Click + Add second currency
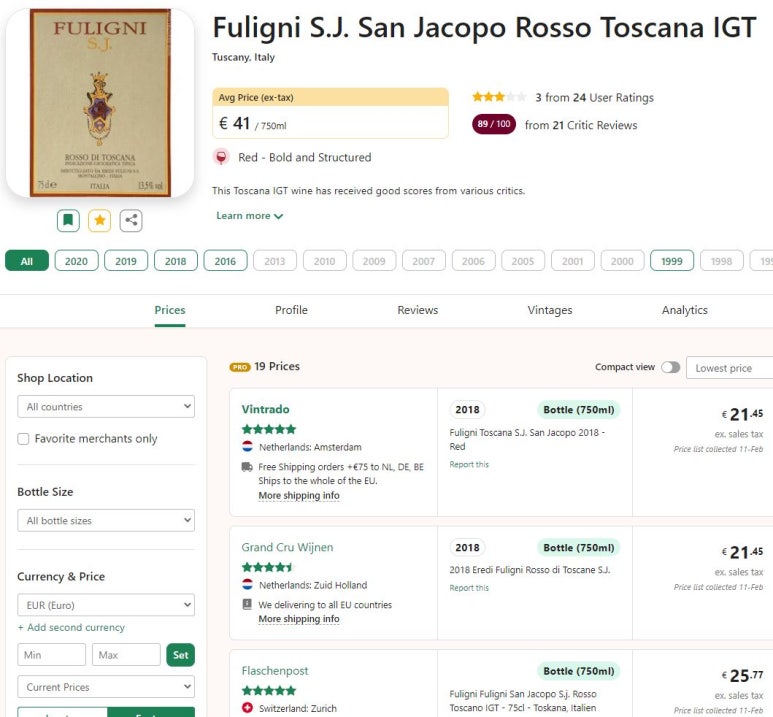Image resolution: width=773 pixels, height=717 pixels. [x=71, y=627]
